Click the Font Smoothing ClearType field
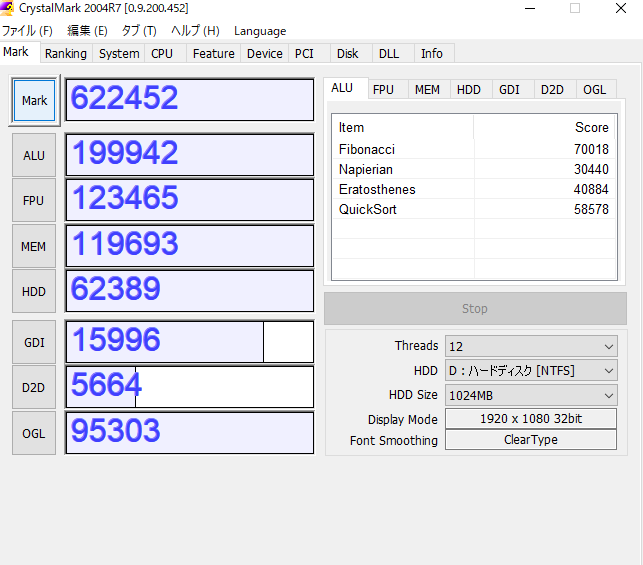 point(531,440)
